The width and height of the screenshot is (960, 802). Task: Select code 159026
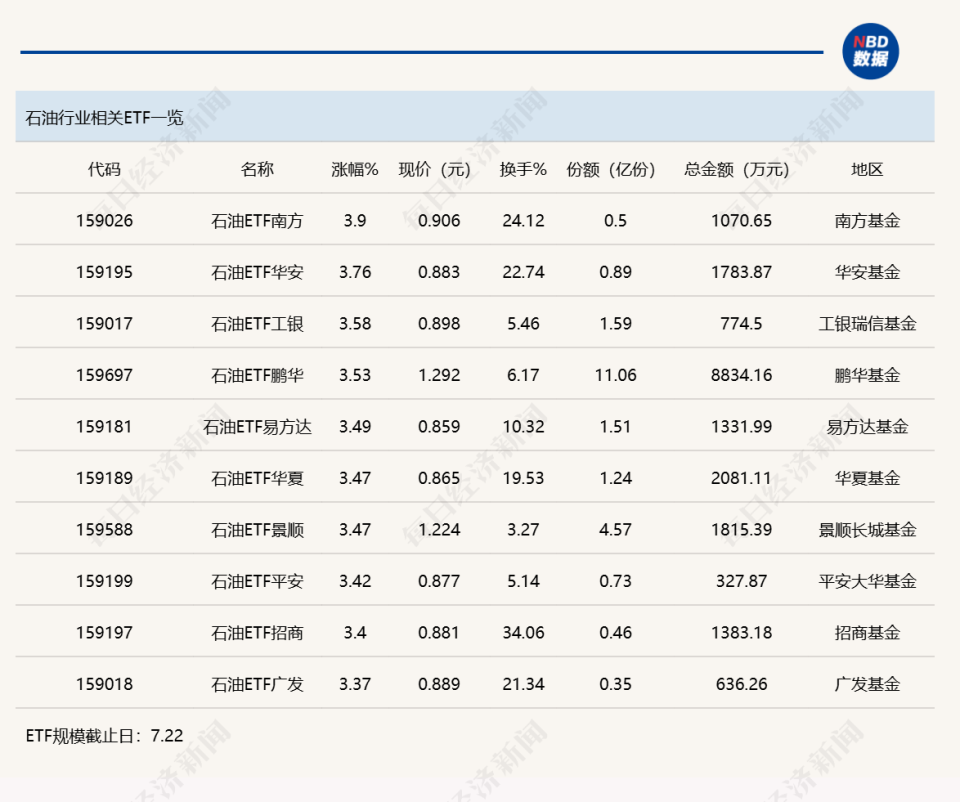[x=104, y=220]
